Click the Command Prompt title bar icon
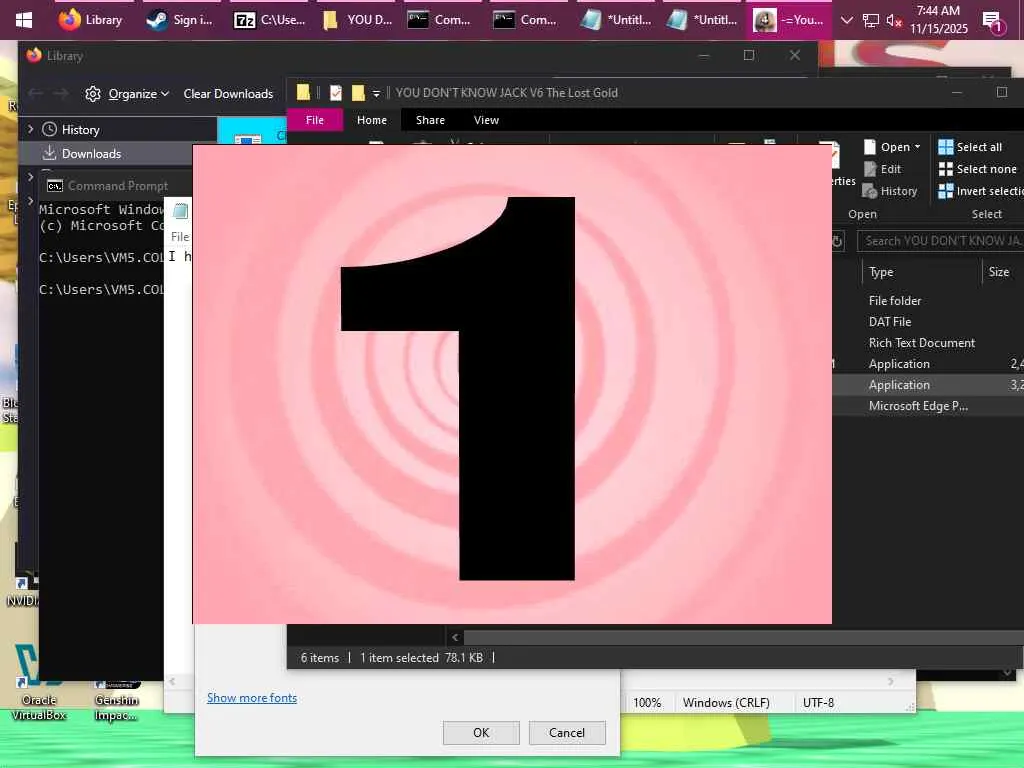Screen dimensions: 1024x768 pyautogui.click(x=55, y=186)
